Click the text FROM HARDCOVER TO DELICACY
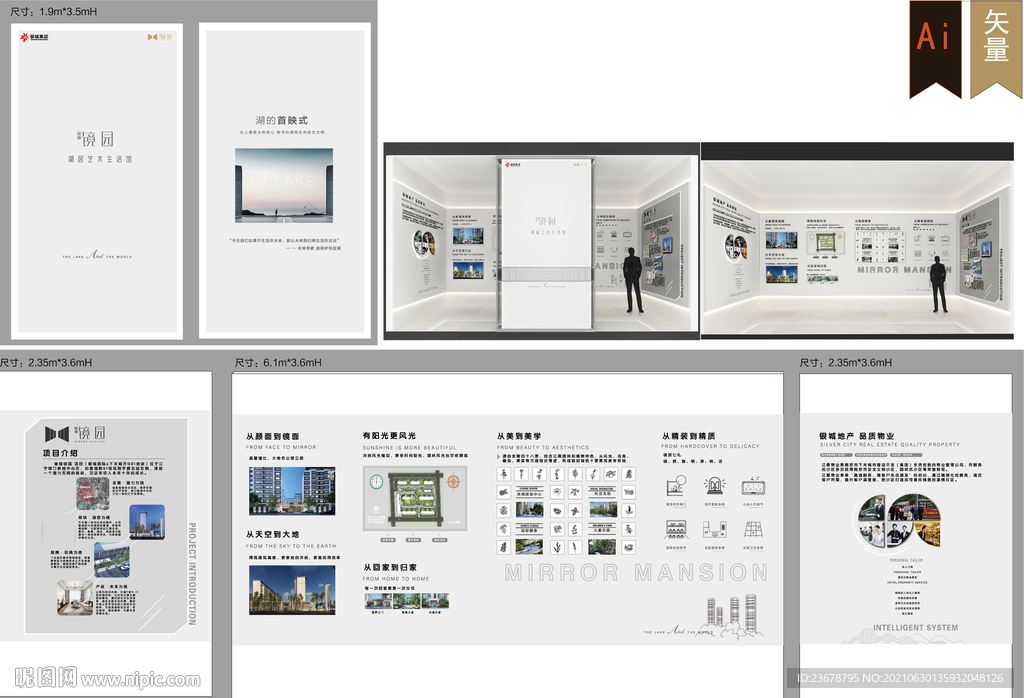Screen dimensions: 1024x698 pyautogui.click(x=711, y=447)
